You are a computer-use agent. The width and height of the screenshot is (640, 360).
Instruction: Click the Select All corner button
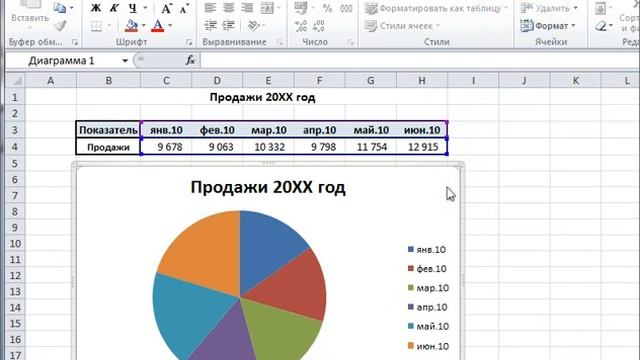(16, 81)
